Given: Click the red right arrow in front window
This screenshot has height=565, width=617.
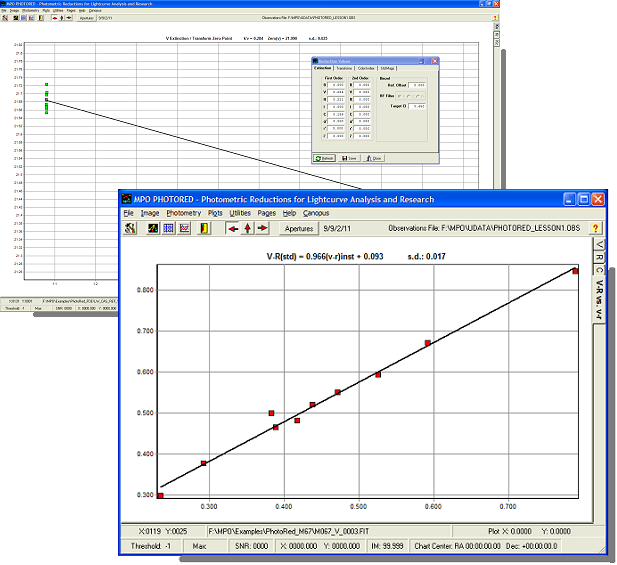Looking at the screenshot, I should point(262,228).
